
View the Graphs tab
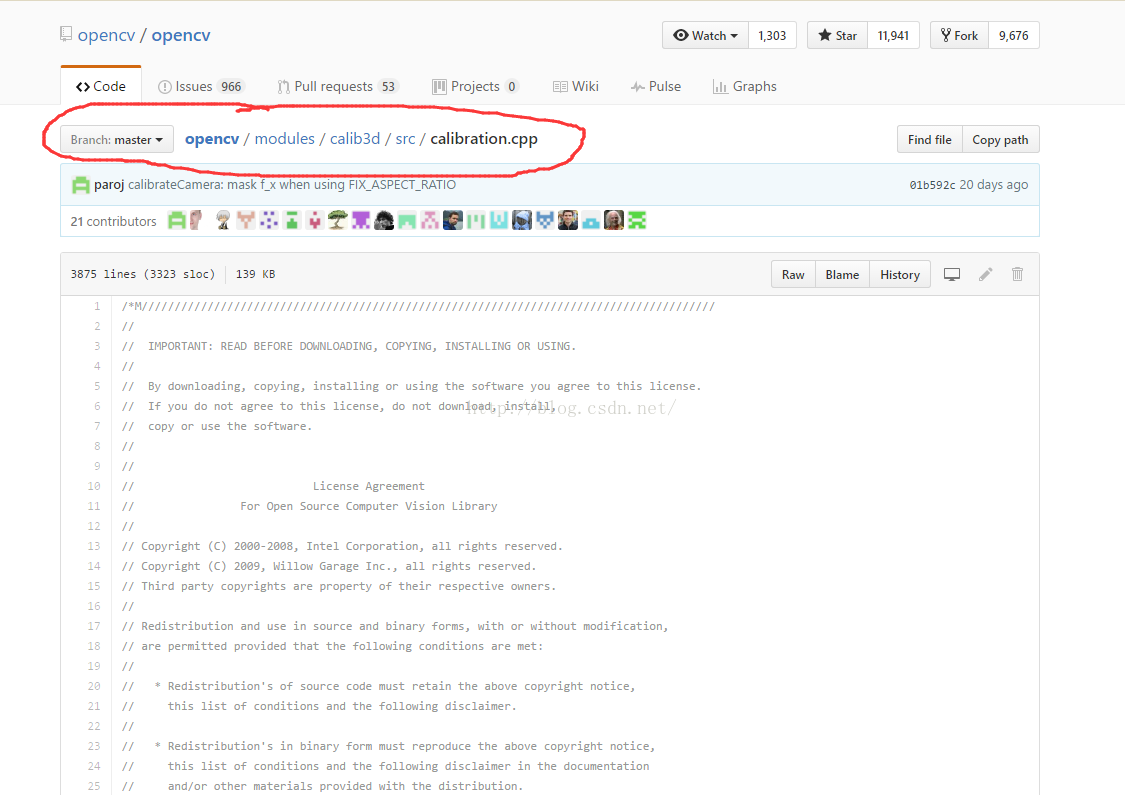(744, 86)
